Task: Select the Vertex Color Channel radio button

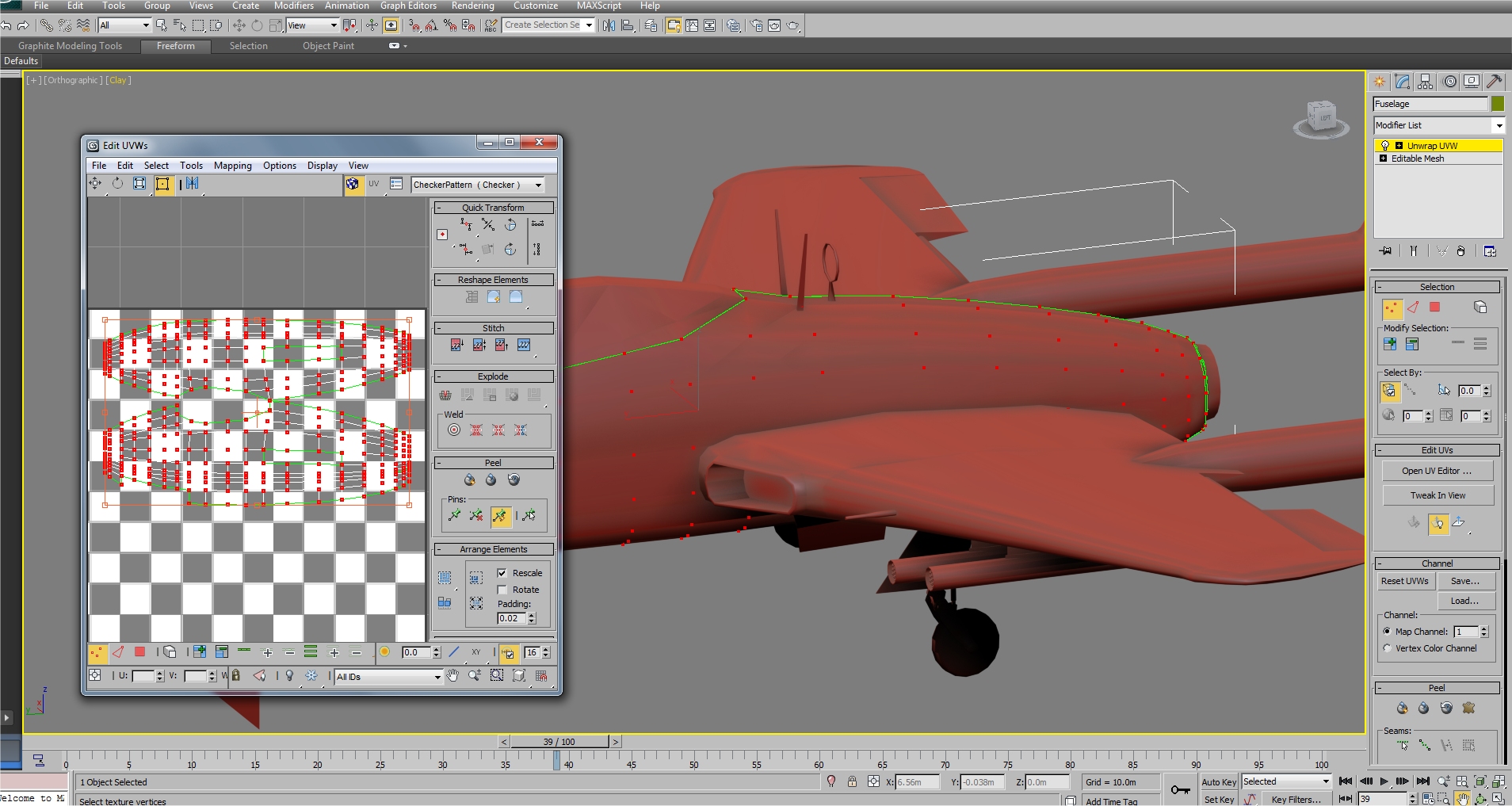Action: point(1388,648)
